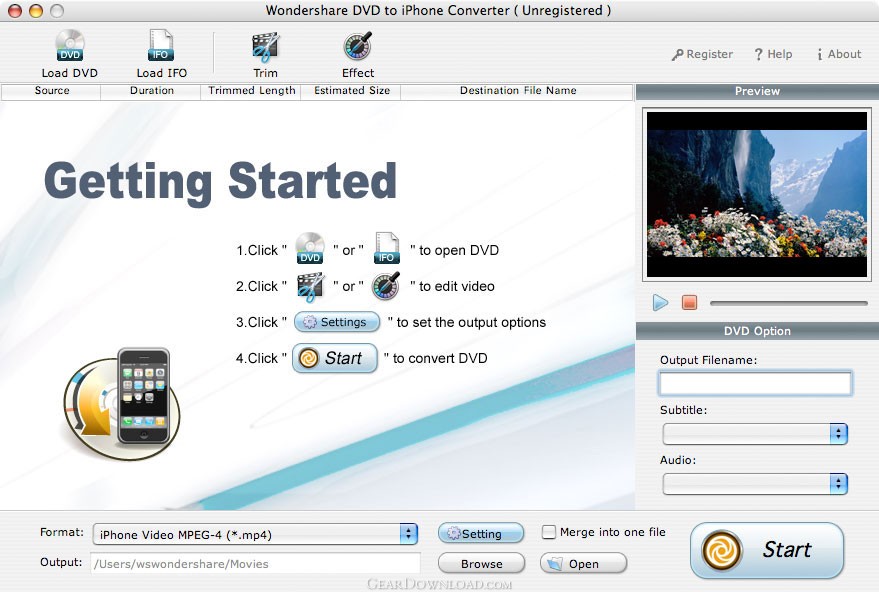This screenshot has height=592, width=879.
Task: Click the preview video thumbnail
Action: click(x=757, y=194)
